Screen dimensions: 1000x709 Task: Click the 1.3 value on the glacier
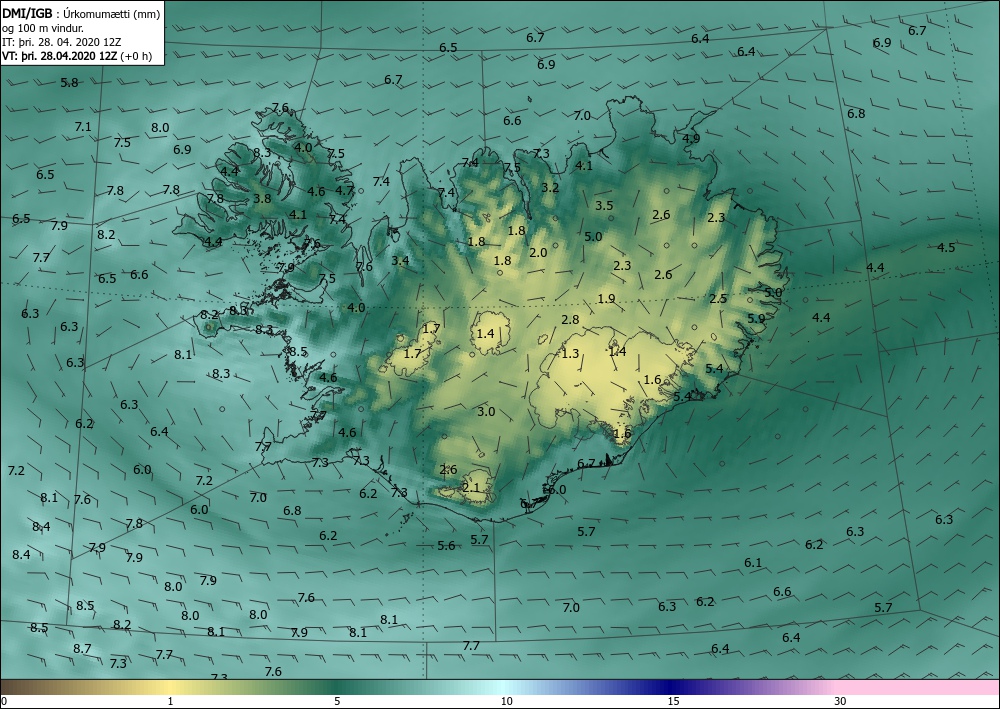coord(570,353)
